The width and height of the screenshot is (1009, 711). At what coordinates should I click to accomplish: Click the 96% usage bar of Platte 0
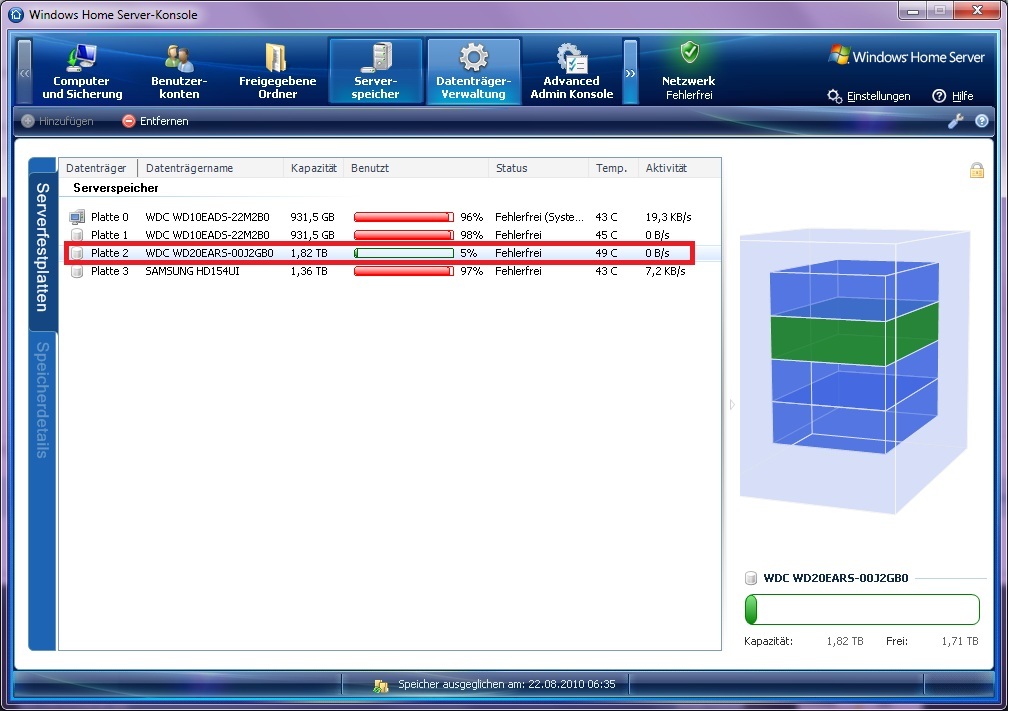click(x=403, y=217)
